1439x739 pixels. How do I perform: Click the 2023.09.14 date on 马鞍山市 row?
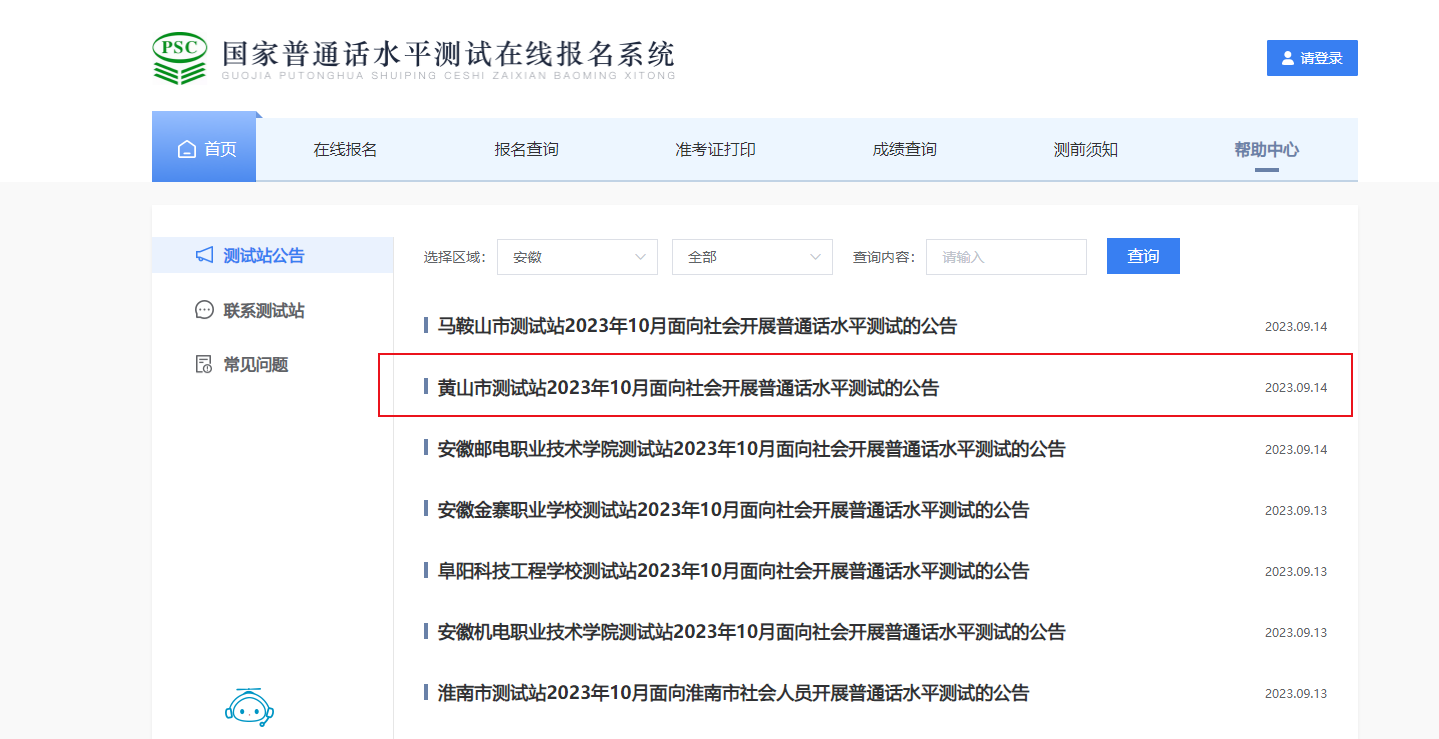pos(1296,327)
